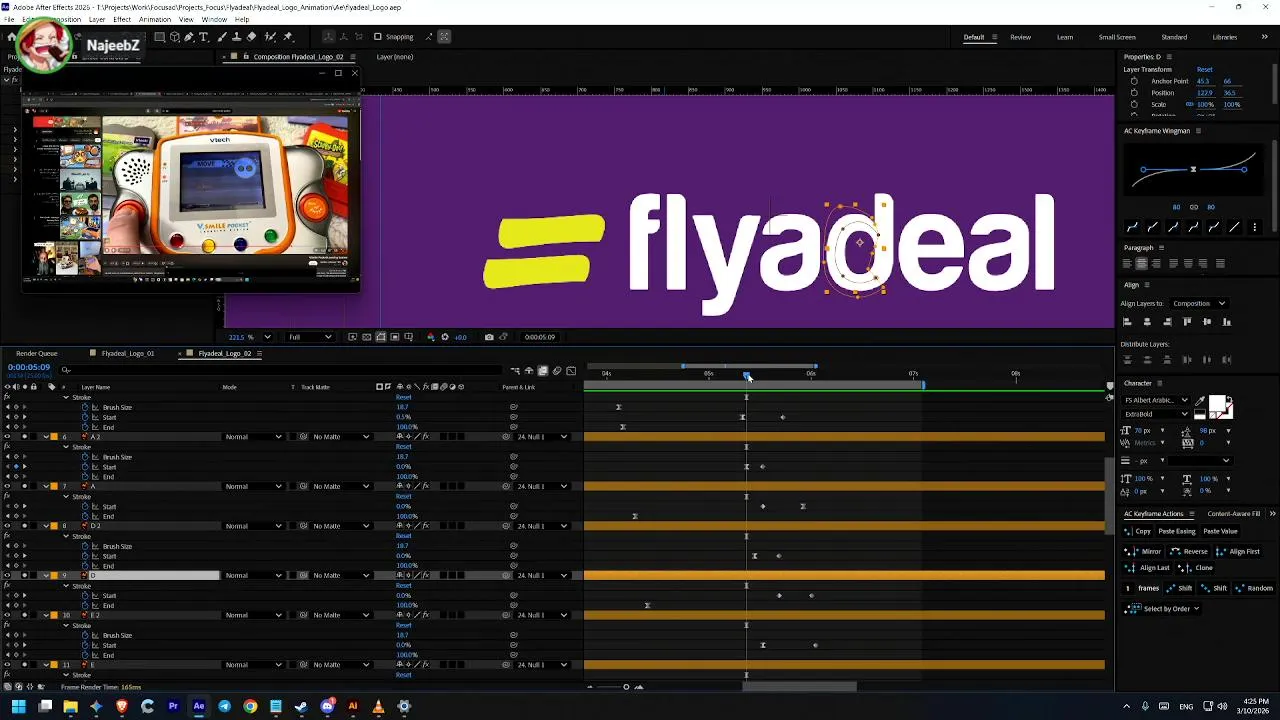
Task: Click the character fill color swatch
Action: [1217, 403]
